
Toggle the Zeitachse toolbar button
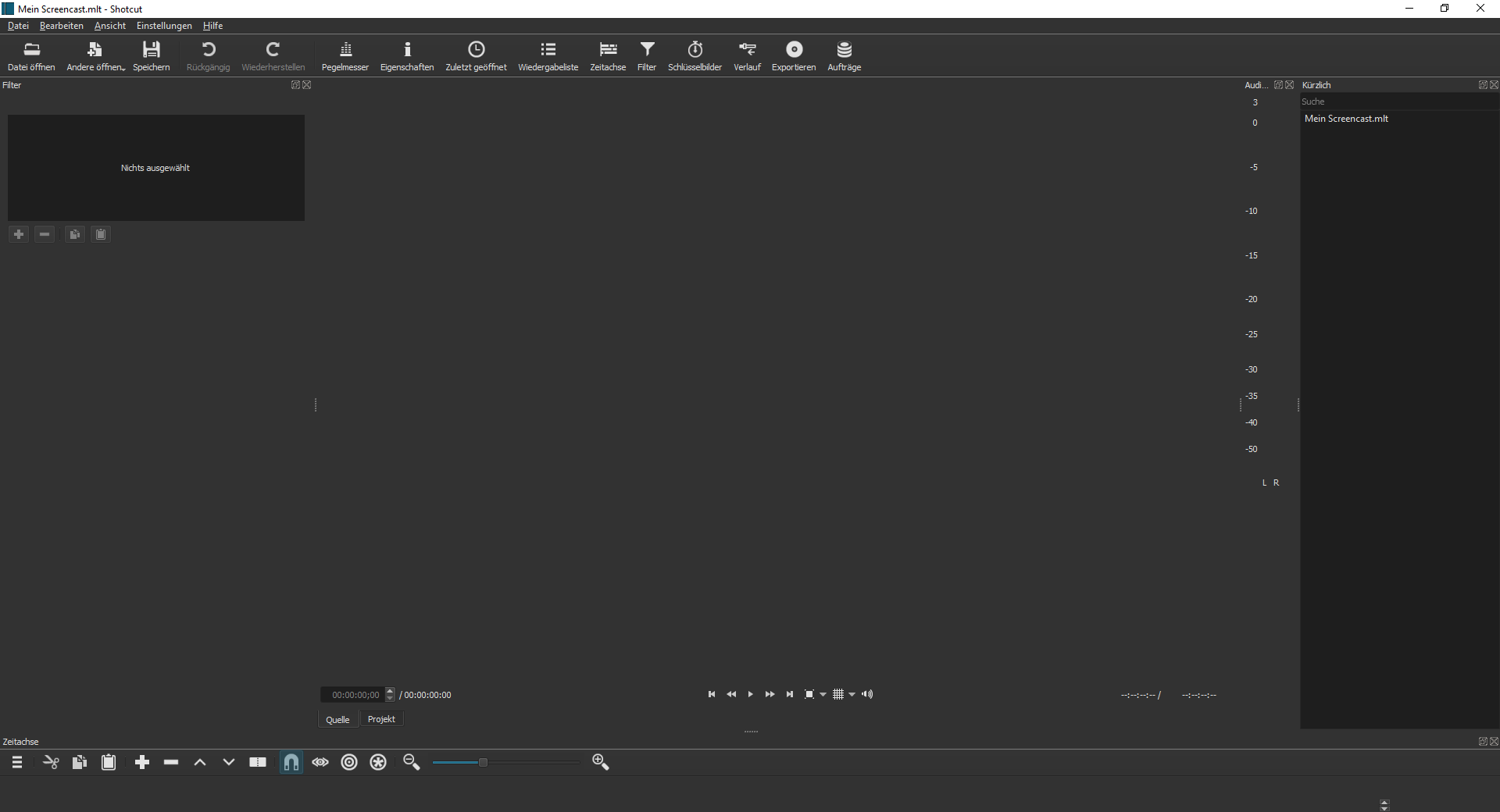point(608,56)
